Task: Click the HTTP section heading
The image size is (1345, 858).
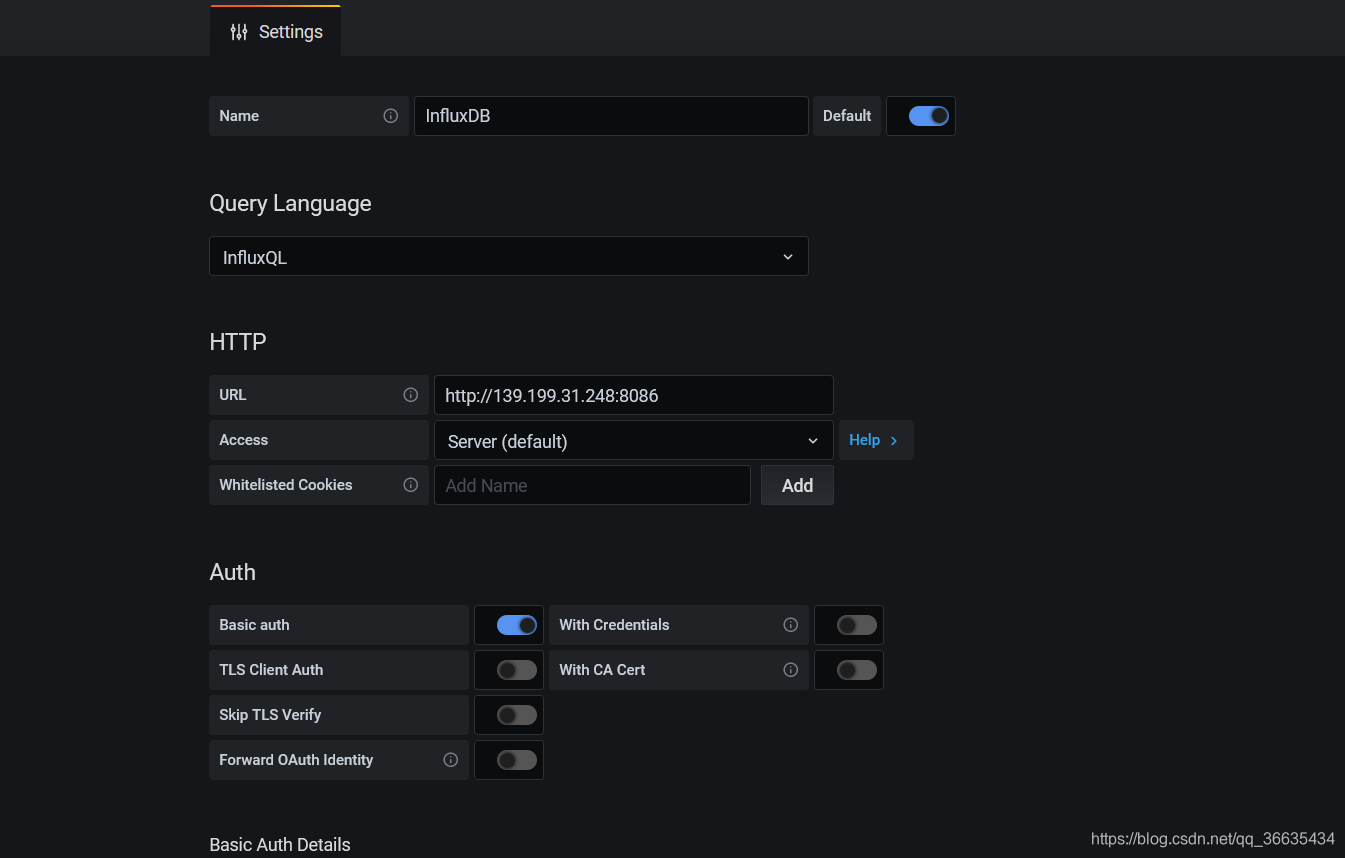Action: pyautogui.click(x=238, y=342)
